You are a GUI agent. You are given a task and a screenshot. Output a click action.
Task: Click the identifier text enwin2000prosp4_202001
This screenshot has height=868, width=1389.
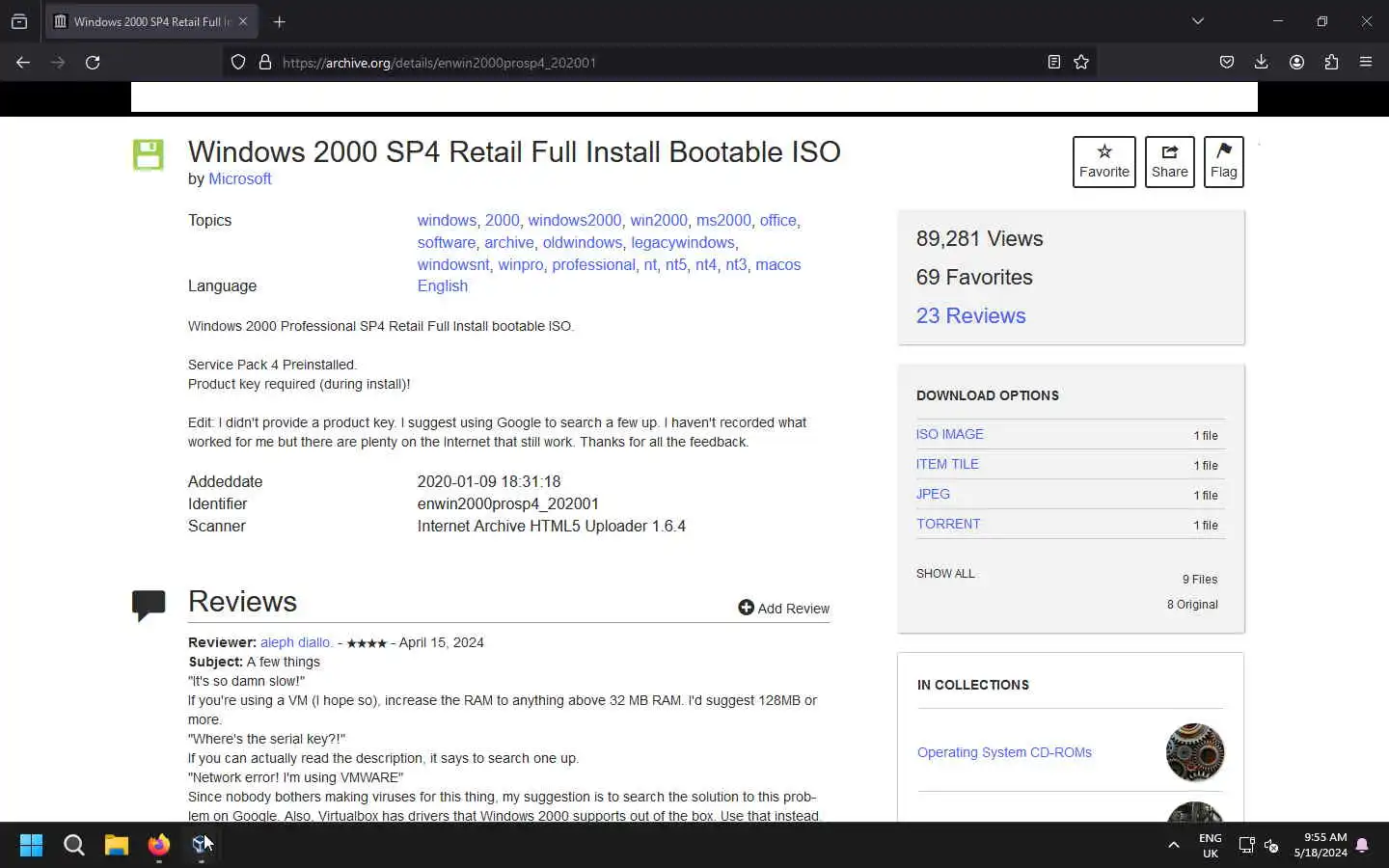pos(508,503)
